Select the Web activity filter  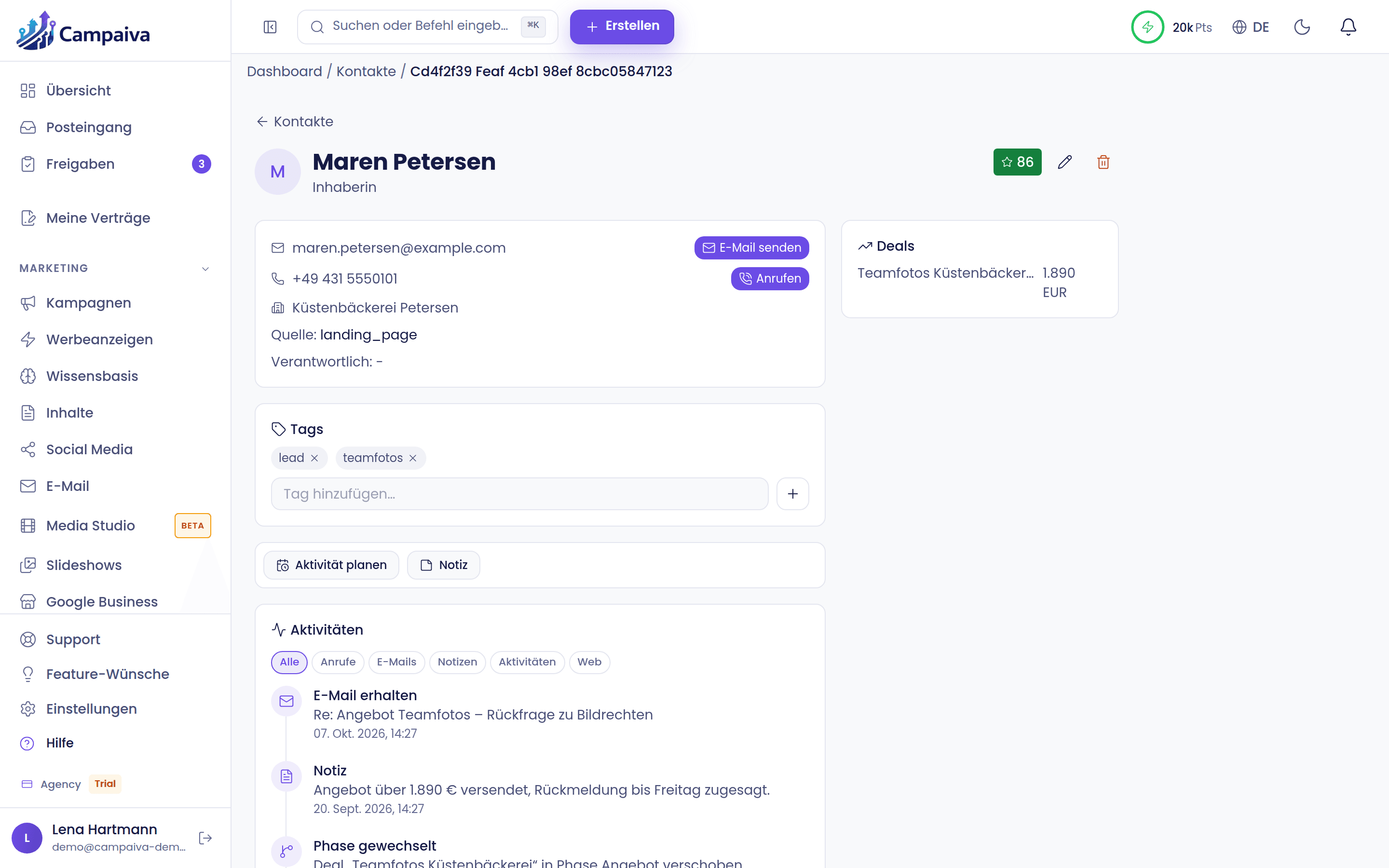coord(589,662)
